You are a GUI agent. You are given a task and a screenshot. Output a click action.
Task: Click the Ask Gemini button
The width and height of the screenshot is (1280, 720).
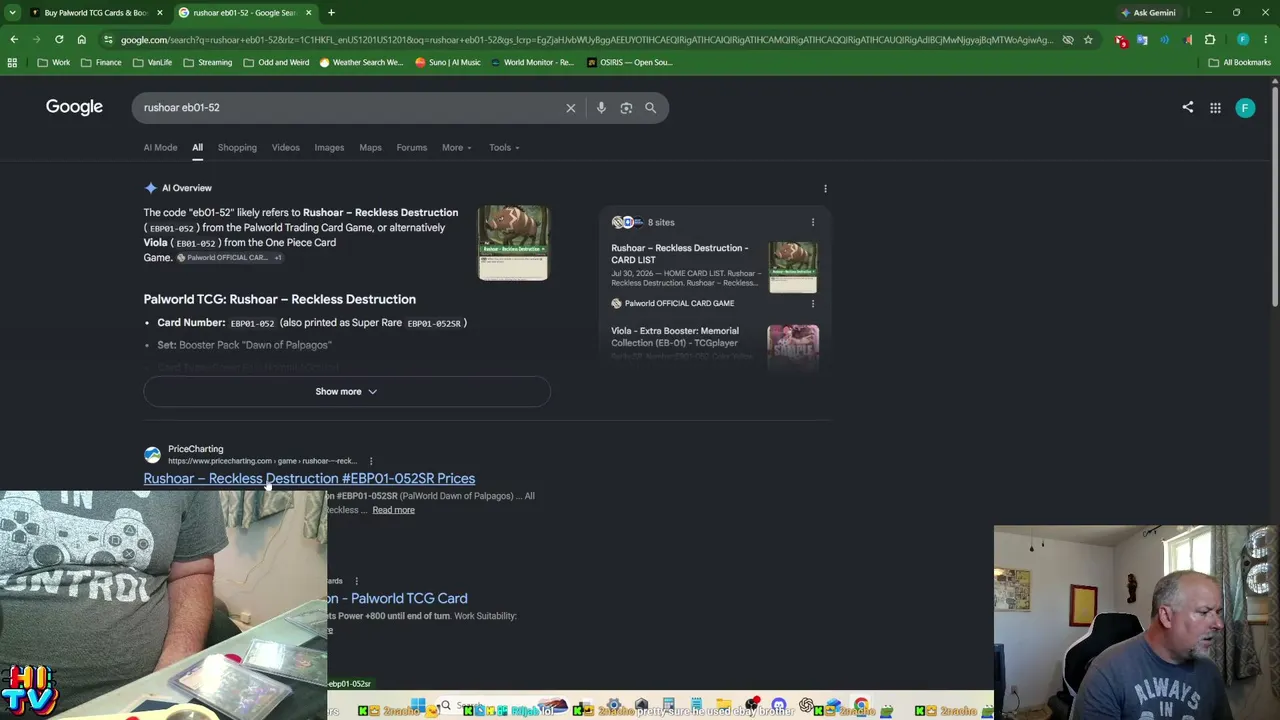click(x=1148, y=13)
